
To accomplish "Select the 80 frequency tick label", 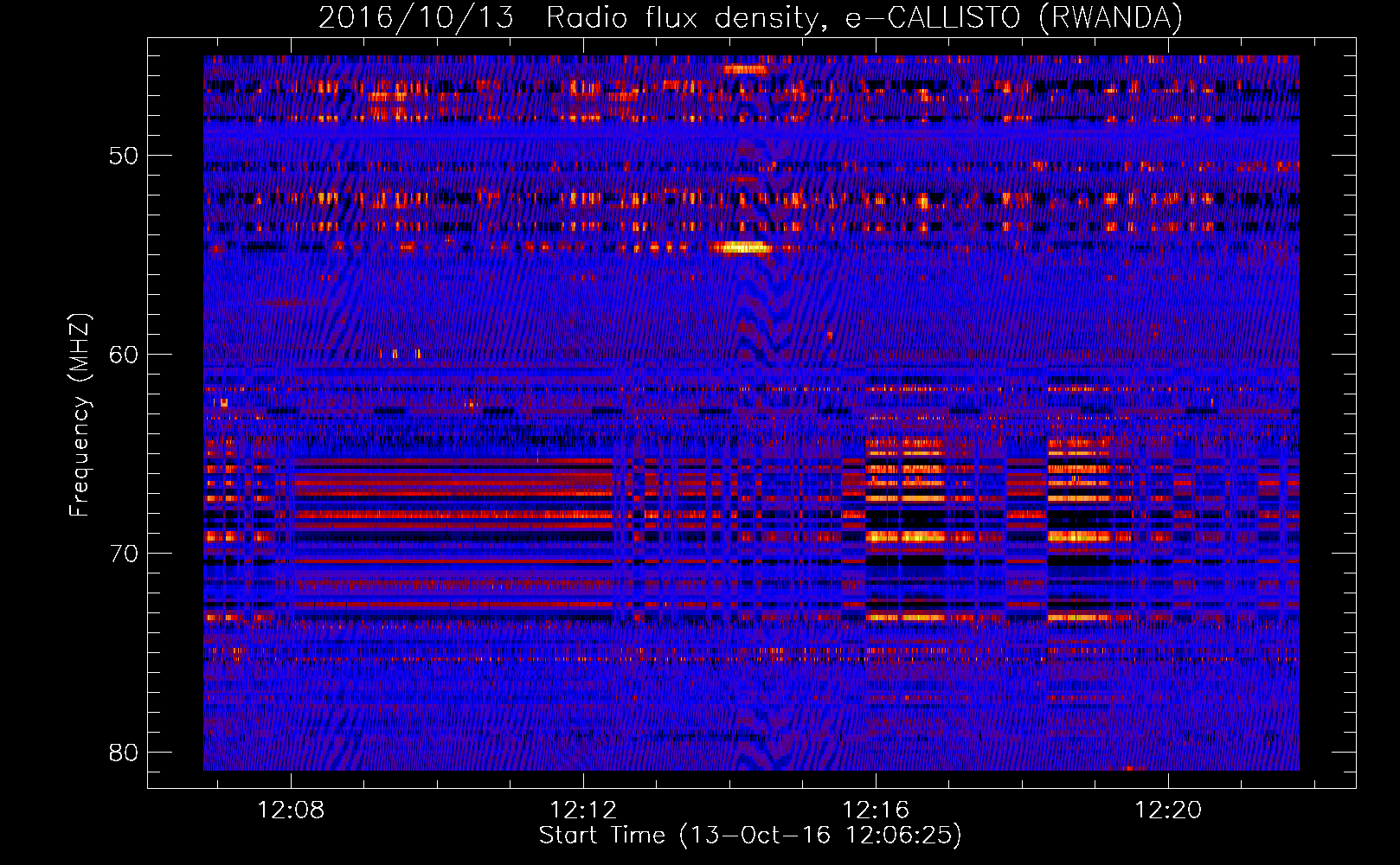I will (123, 753).
